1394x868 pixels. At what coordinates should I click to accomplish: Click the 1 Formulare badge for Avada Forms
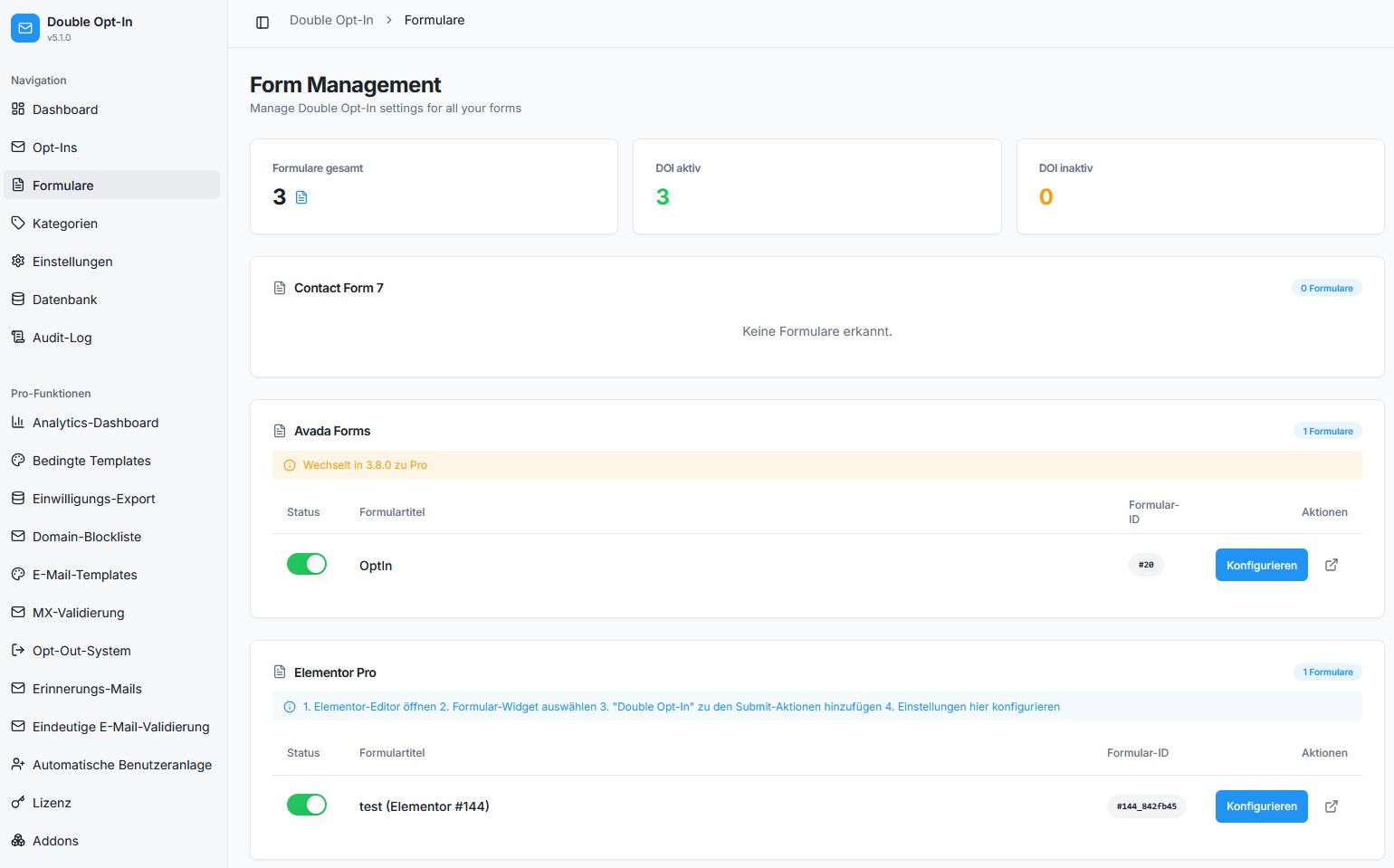coord(1328,431)
